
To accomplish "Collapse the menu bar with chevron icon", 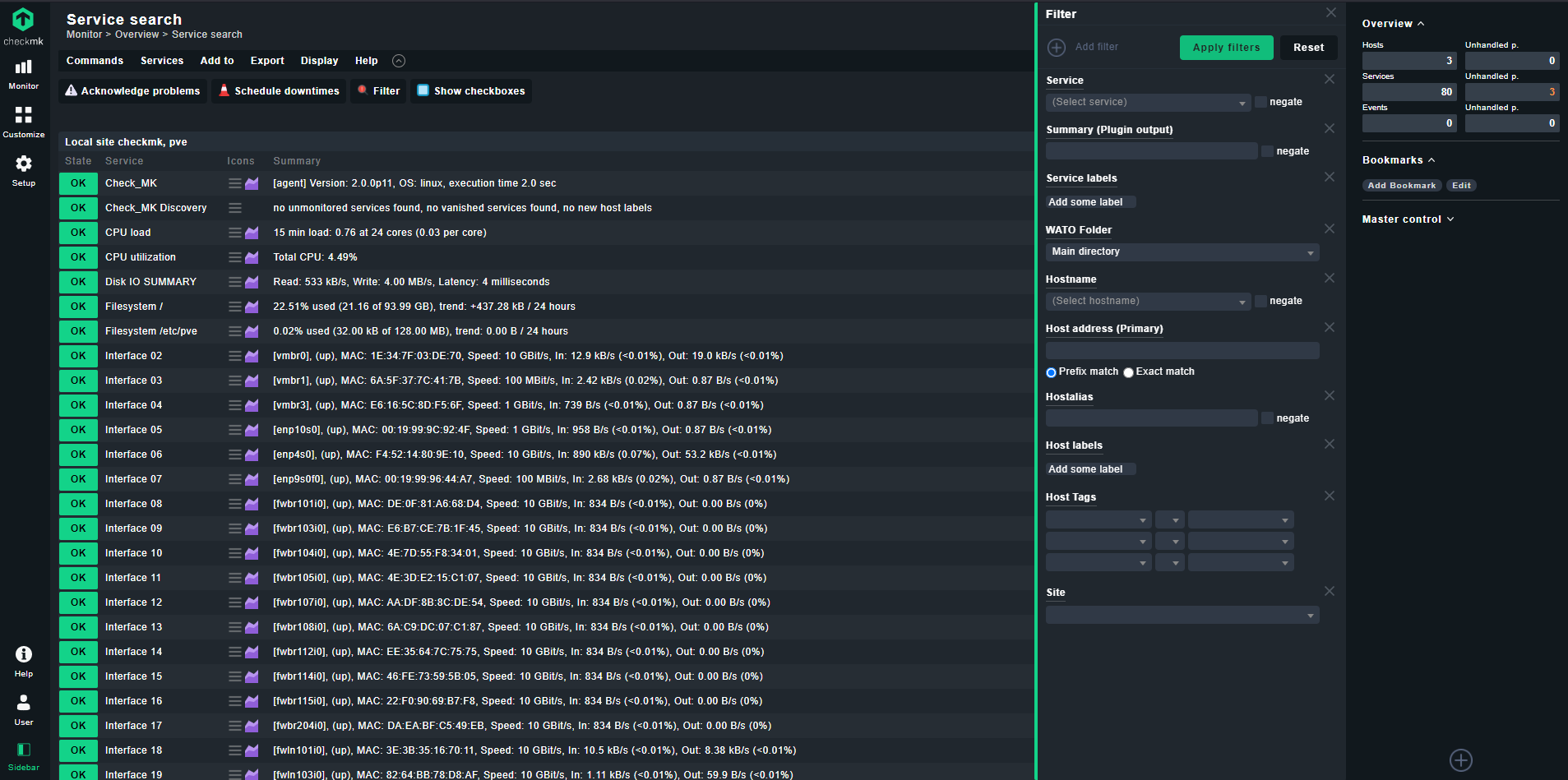I will pyautogui.click(x=399, y=61).
